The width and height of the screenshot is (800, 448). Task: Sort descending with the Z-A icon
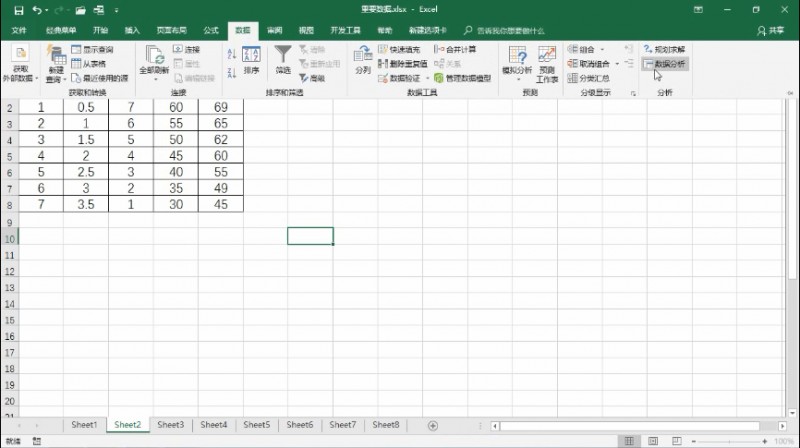tap(232, 73)
